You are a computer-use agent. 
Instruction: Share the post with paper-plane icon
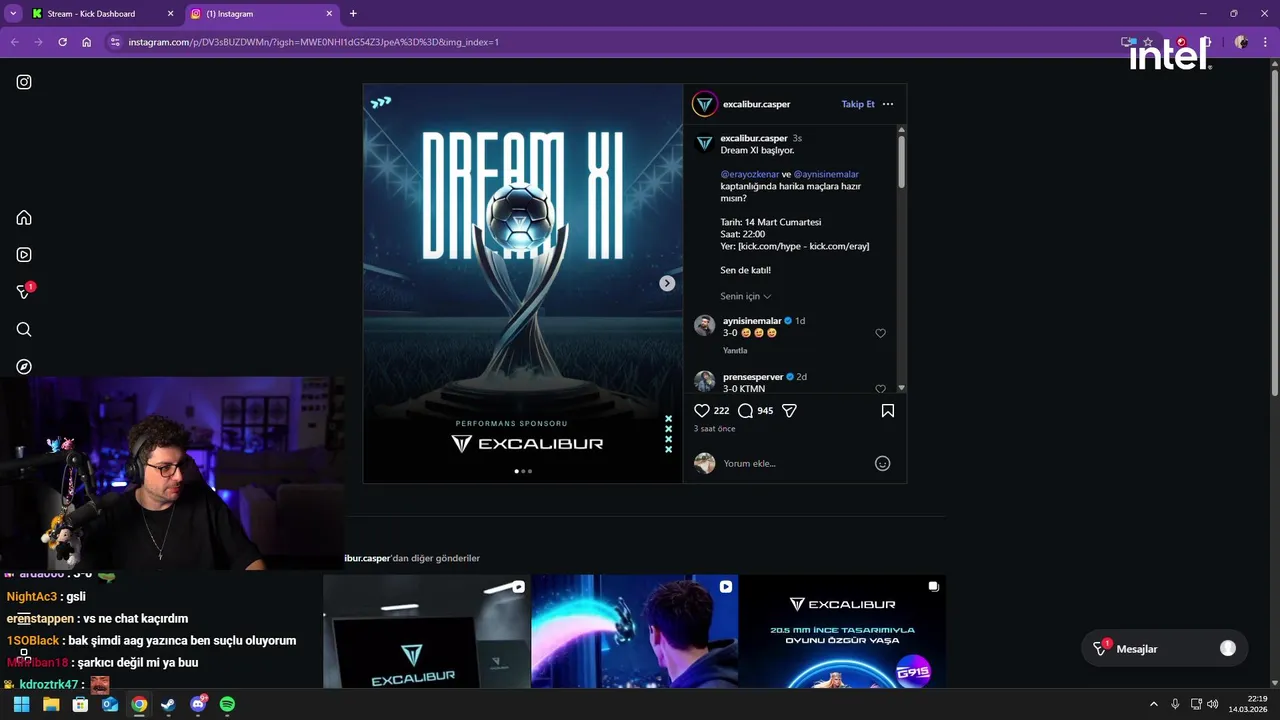789,410
